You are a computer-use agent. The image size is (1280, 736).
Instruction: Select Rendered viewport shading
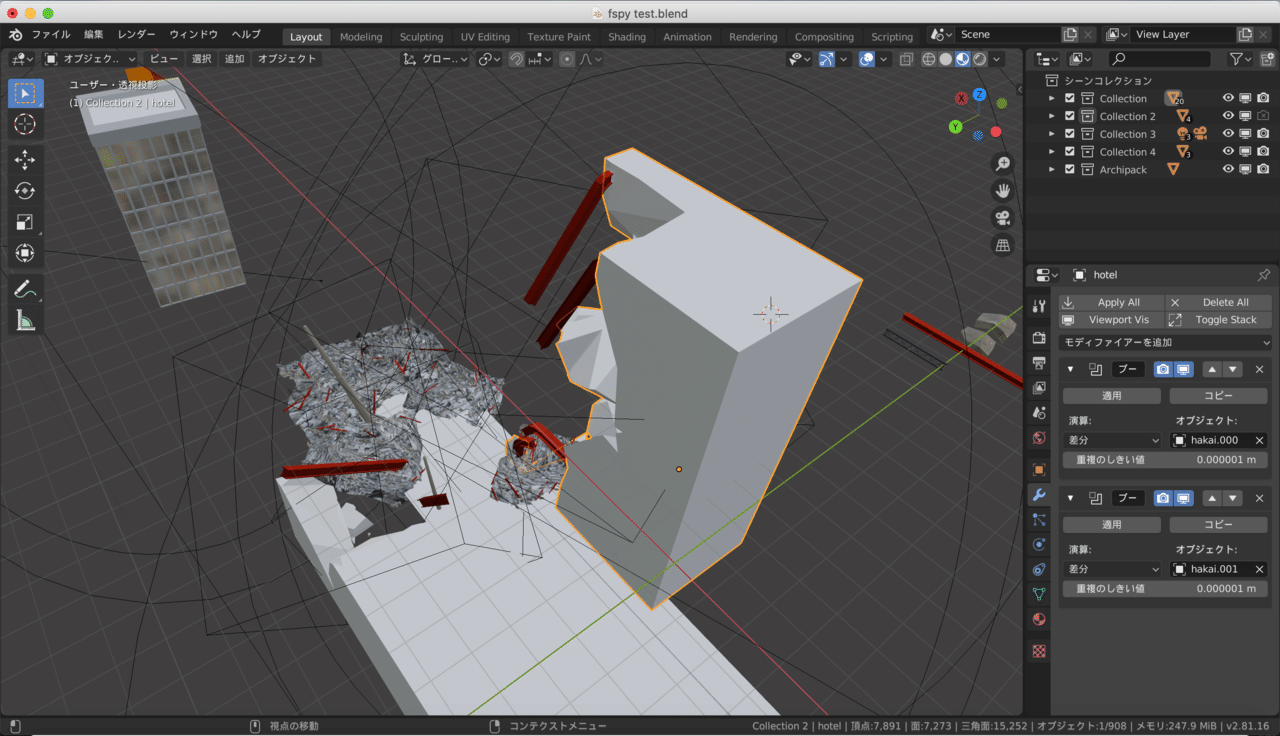[x=979, y=59]
